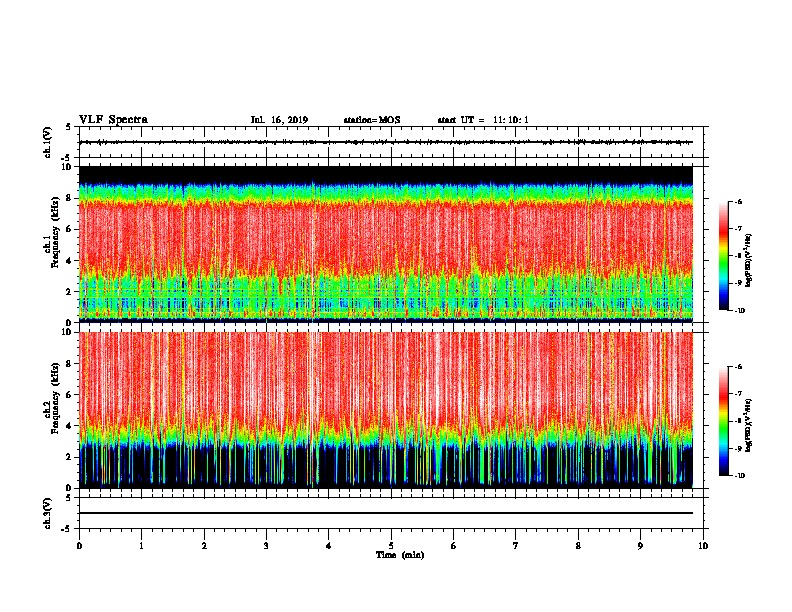Click the "10" kHz tick on ch.2 frequency axis
Viewport: 792px width, 612px height.
[x=67, y=332]
